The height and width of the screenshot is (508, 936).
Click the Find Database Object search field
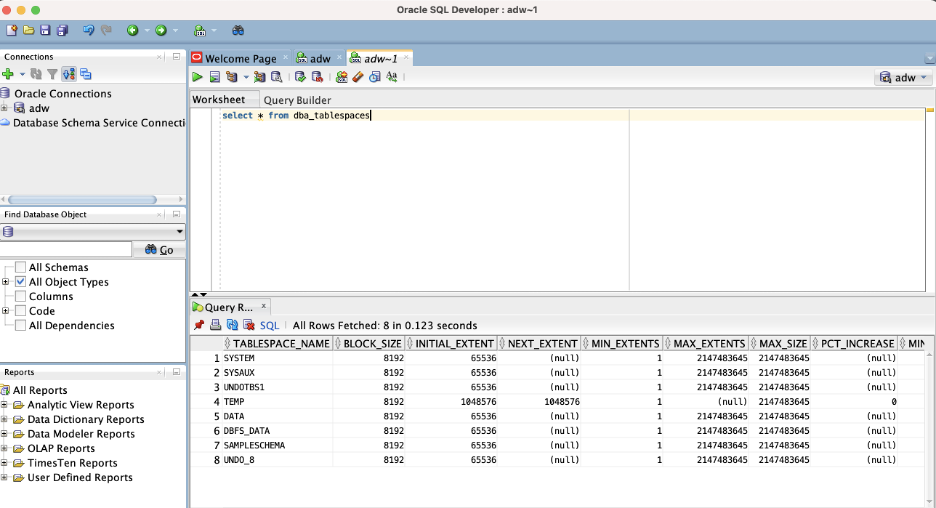pos(66,250)
